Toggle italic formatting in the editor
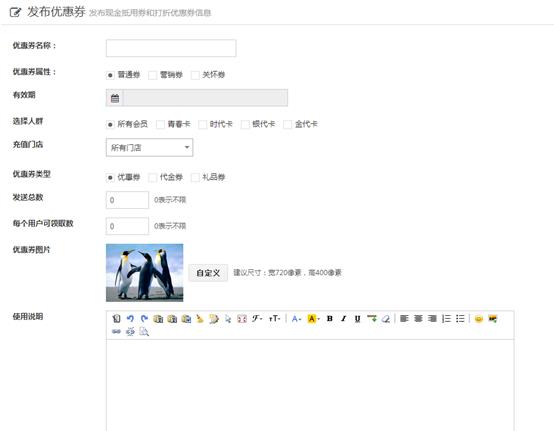This screenshot has height=431, width=554. pyautogui.click(x=343, y=318)
